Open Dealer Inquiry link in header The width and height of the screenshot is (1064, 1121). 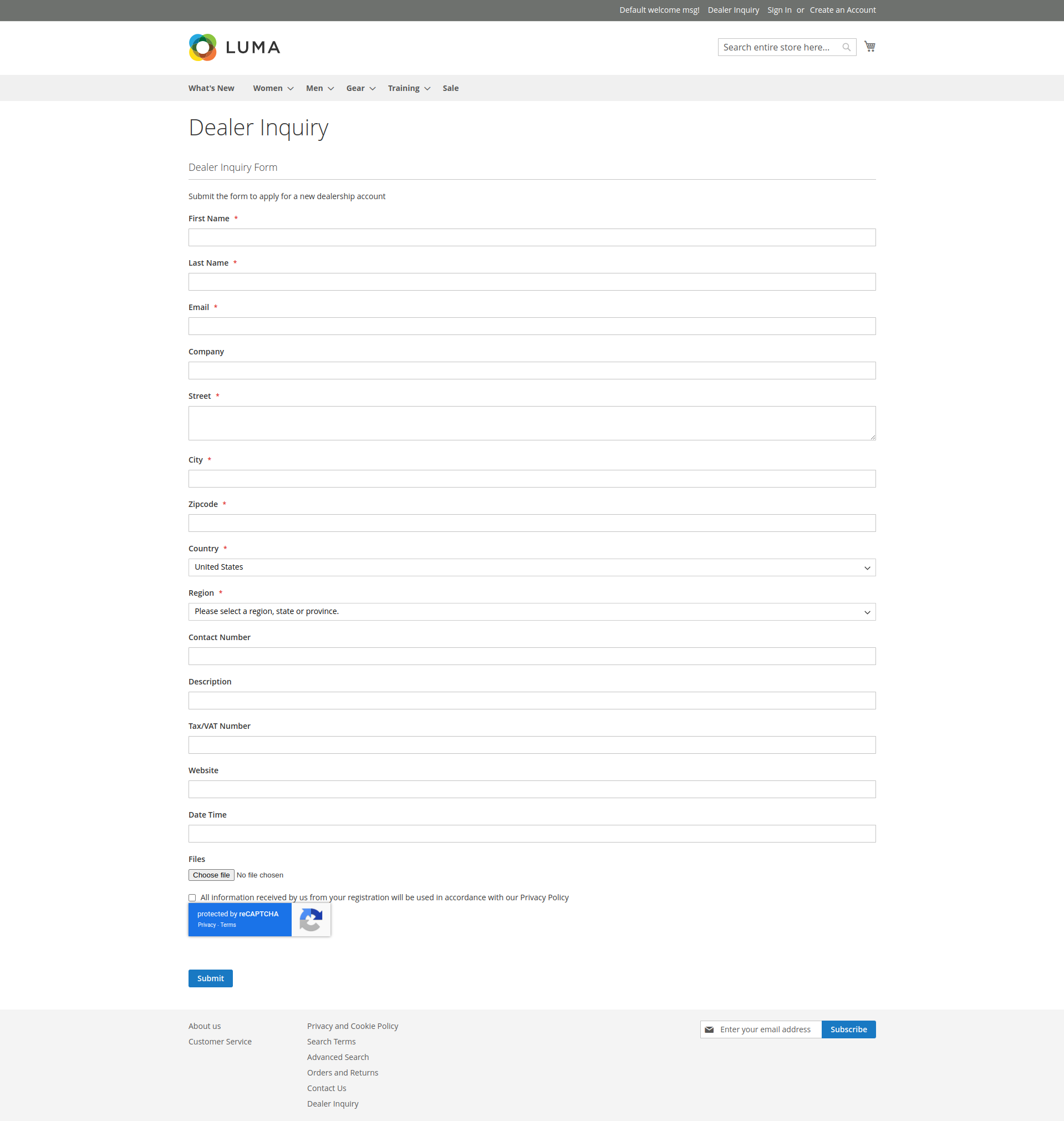pyautogui.click(x=733, y=10)
